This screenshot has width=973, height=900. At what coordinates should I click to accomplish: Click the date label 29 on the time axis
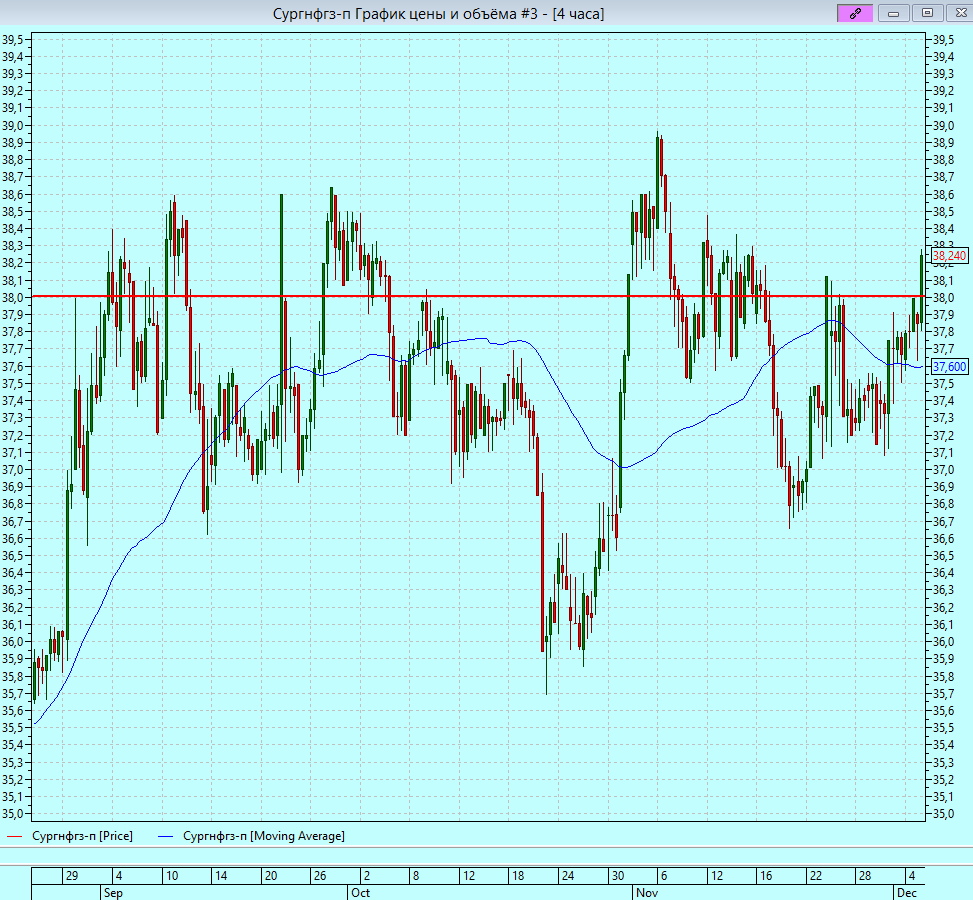(72, 876)
